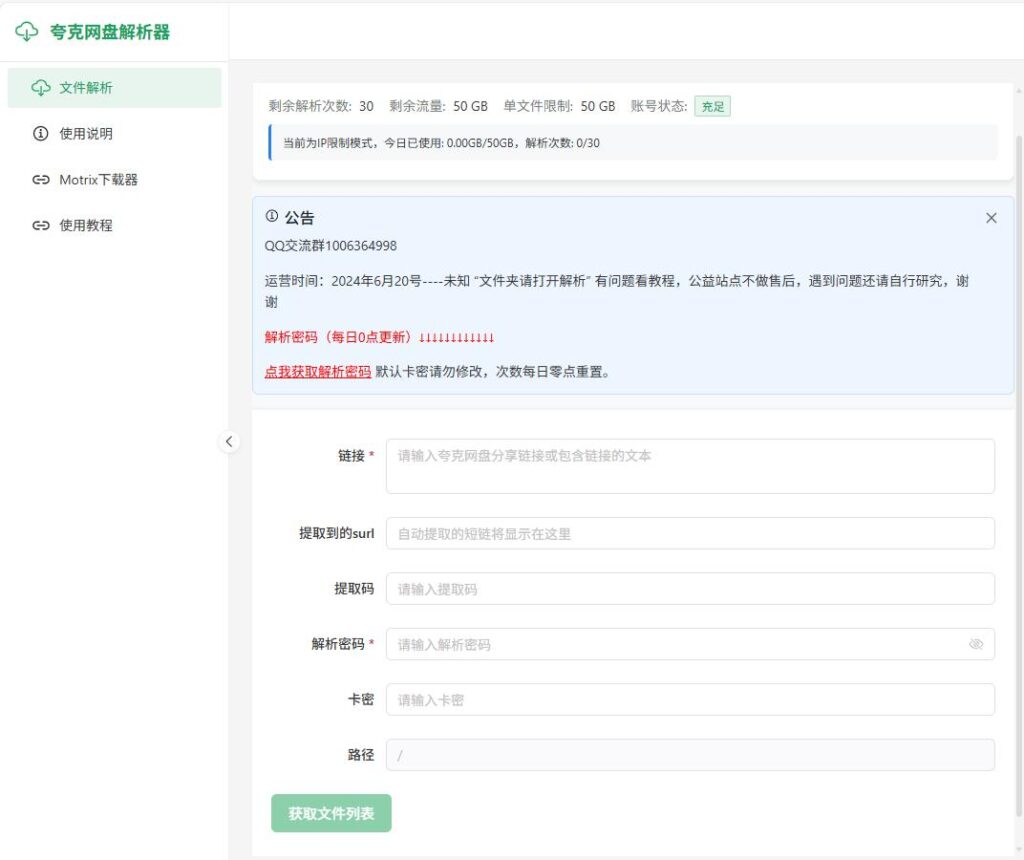
Task: Click the info icon next to 公告
Action: [x=272, y=216]
